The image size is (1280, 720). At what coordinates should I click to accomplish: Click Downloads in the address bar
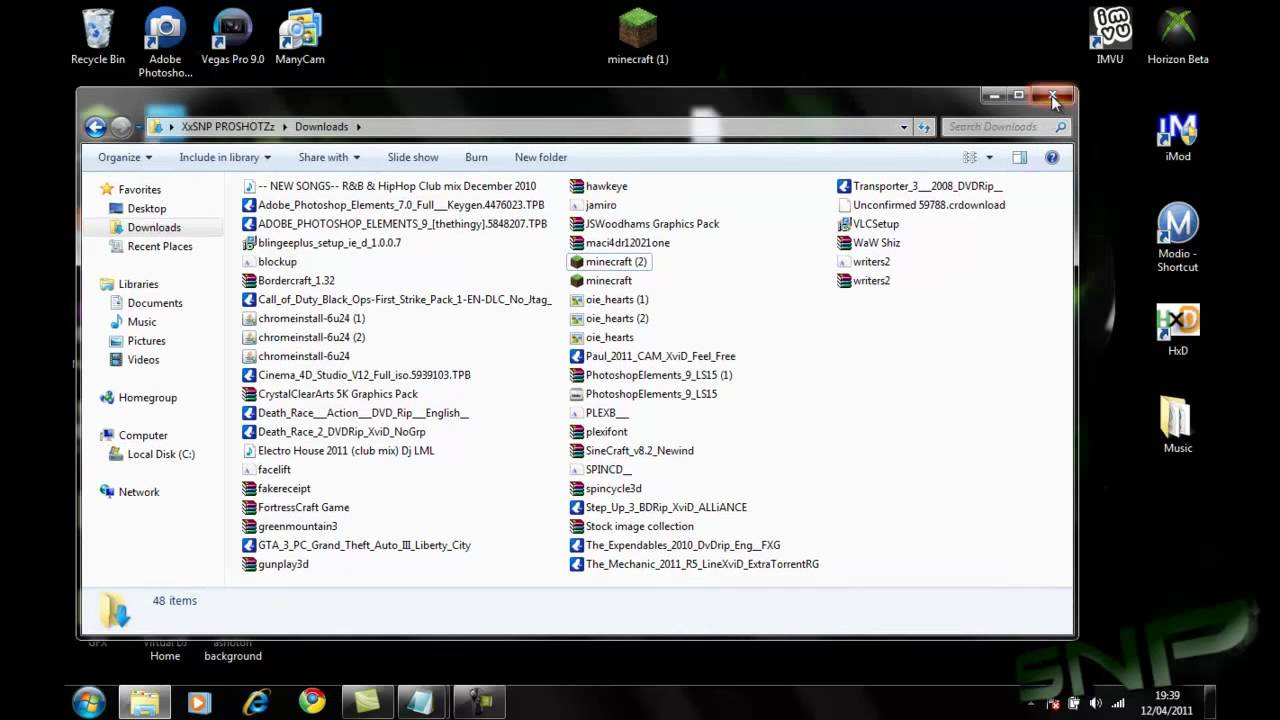tap(321, 127)
